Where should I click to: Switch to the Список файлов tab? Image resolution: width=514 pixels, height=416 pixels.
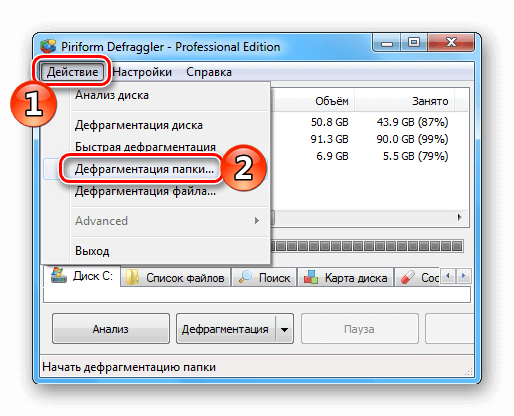click(176, 278)
